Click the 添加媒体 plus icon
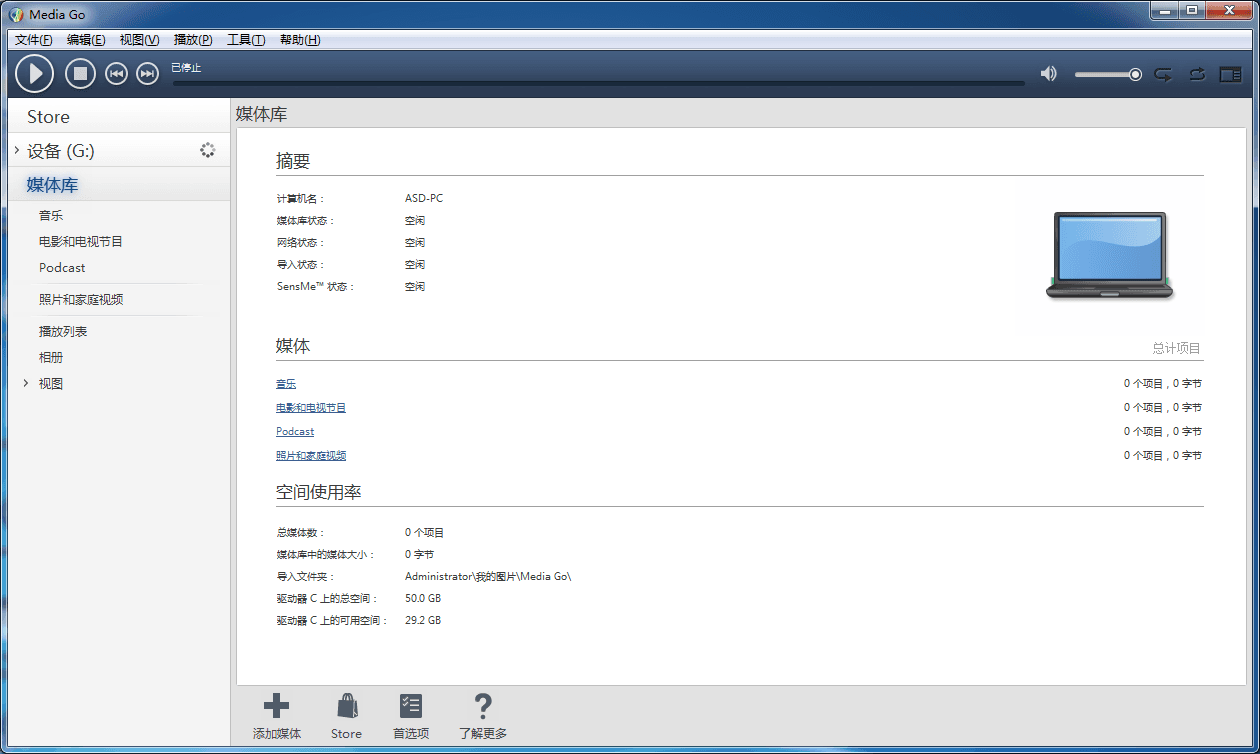 click(x=276, y=705)
